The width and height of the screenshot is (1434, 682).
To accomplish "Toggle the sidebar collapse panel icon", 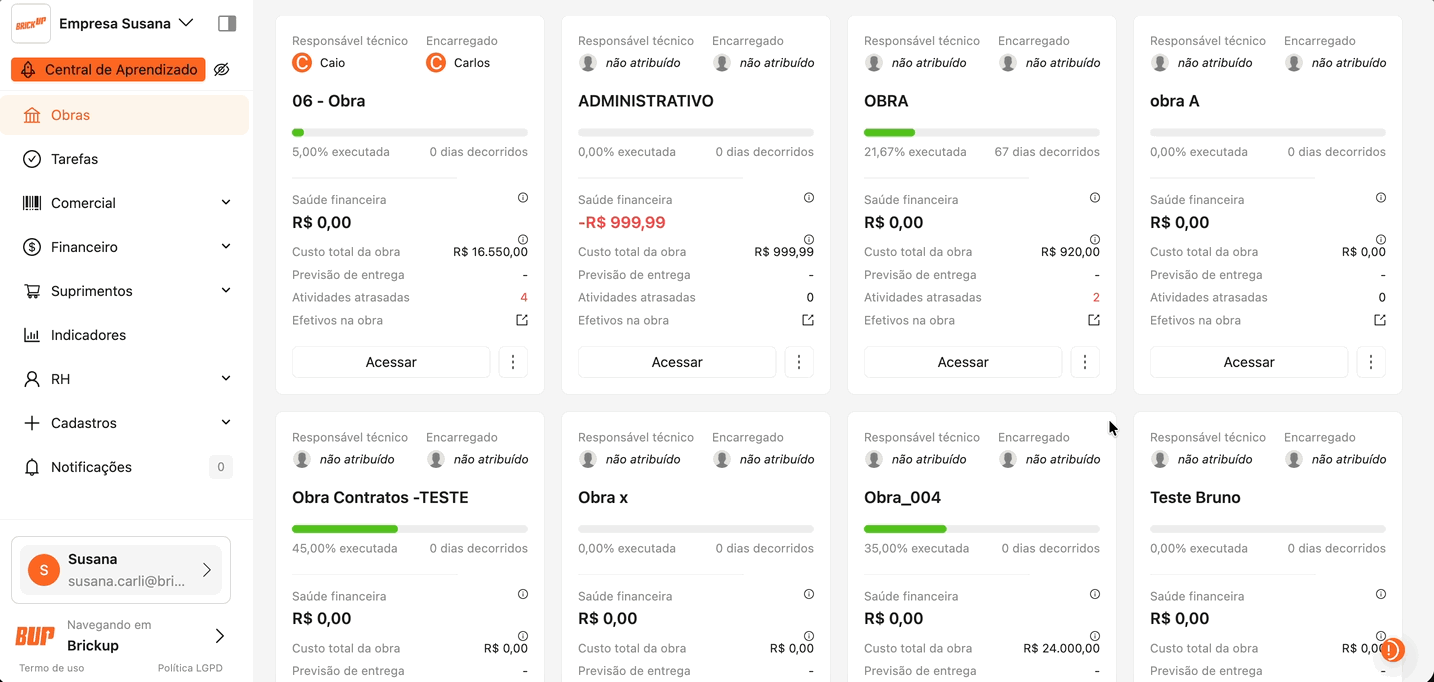I will pos(227,23).
